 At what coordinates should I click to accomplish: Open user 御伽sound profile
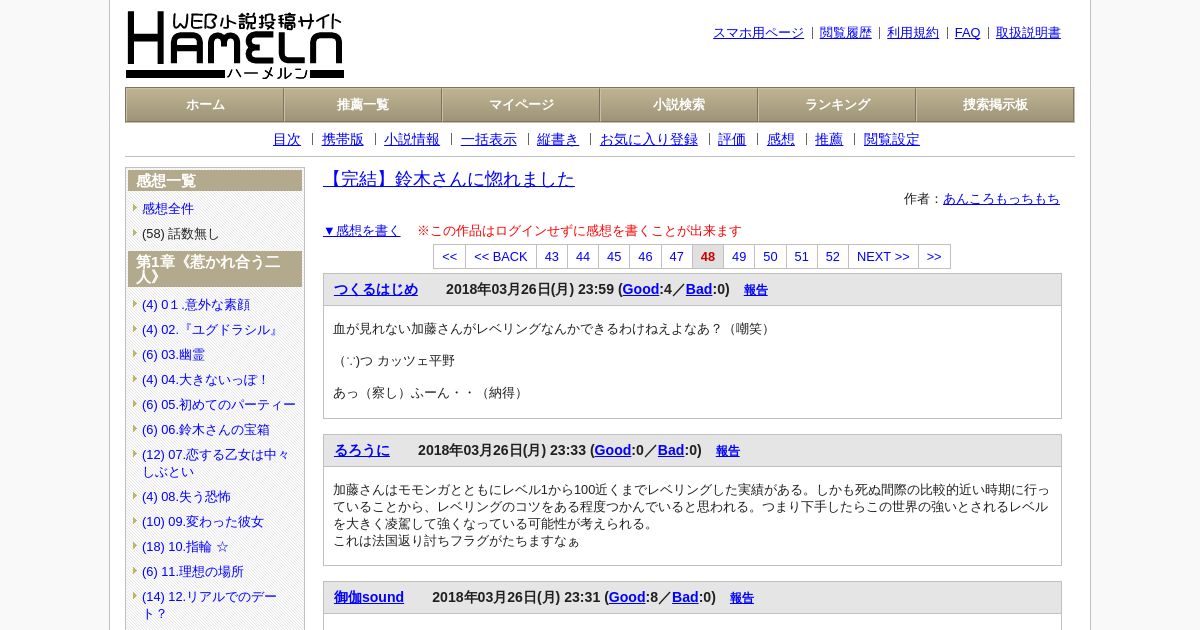coord(369,598)
